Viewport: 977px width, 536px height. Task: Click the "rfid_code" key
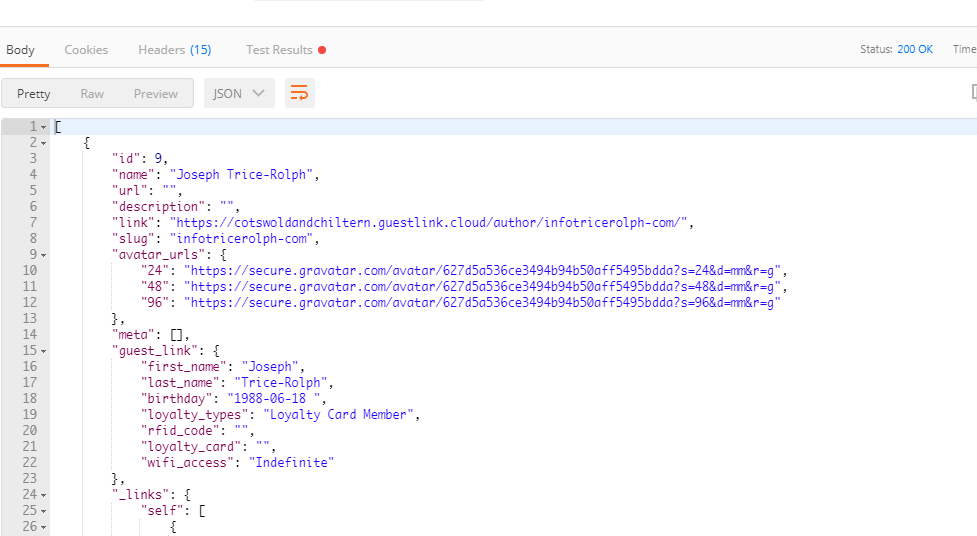tap(180, 431)
